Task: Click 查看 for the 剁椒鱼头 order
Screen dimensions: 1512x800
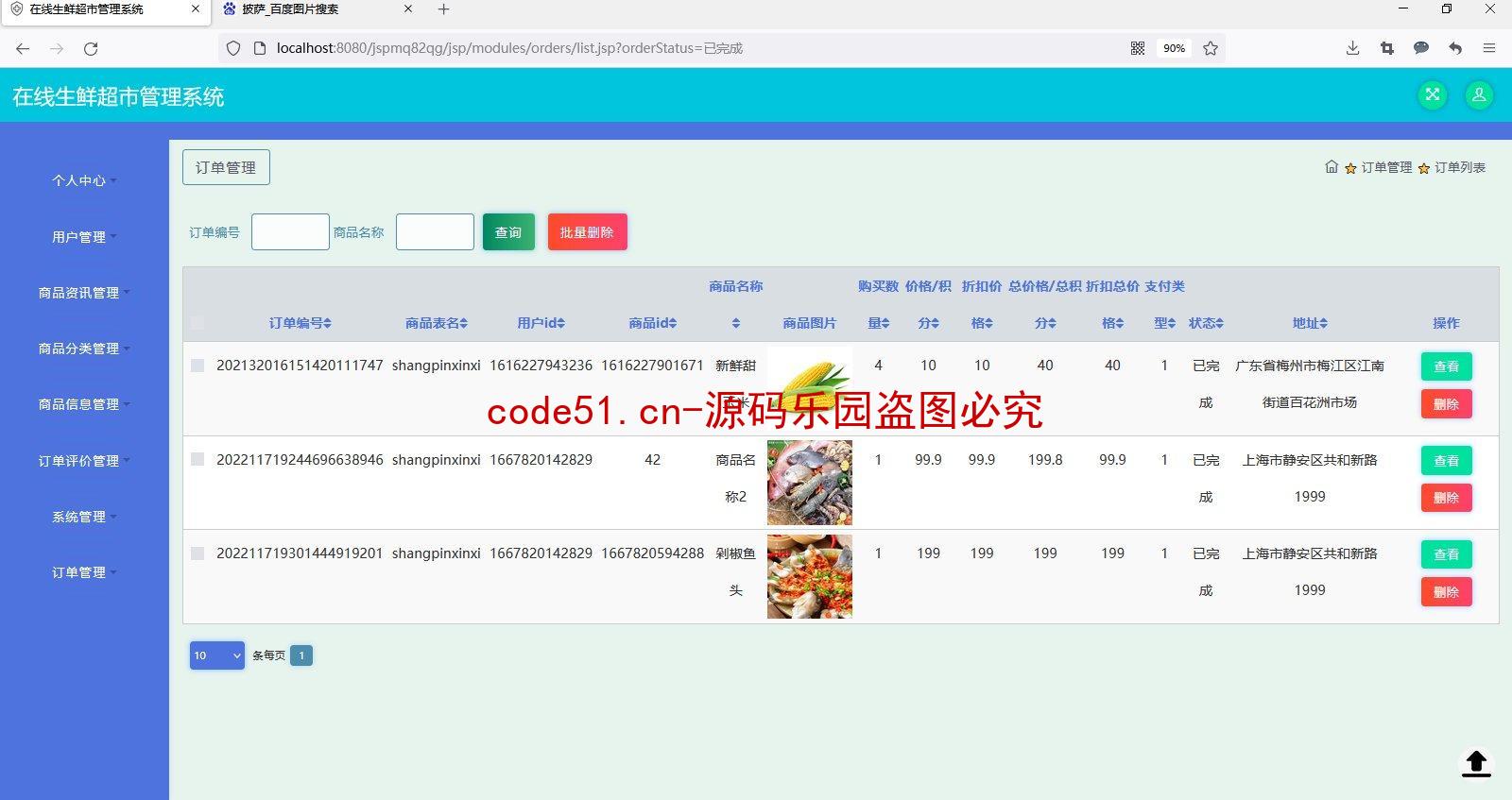Action: pyautogui.click(x=1446, y=554)
